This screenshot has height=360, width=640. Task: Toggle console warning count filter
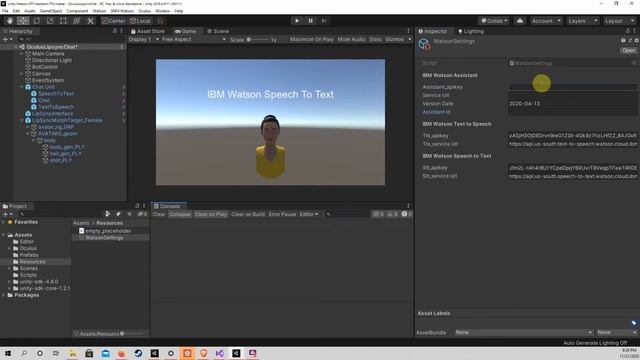pos(393,214)
